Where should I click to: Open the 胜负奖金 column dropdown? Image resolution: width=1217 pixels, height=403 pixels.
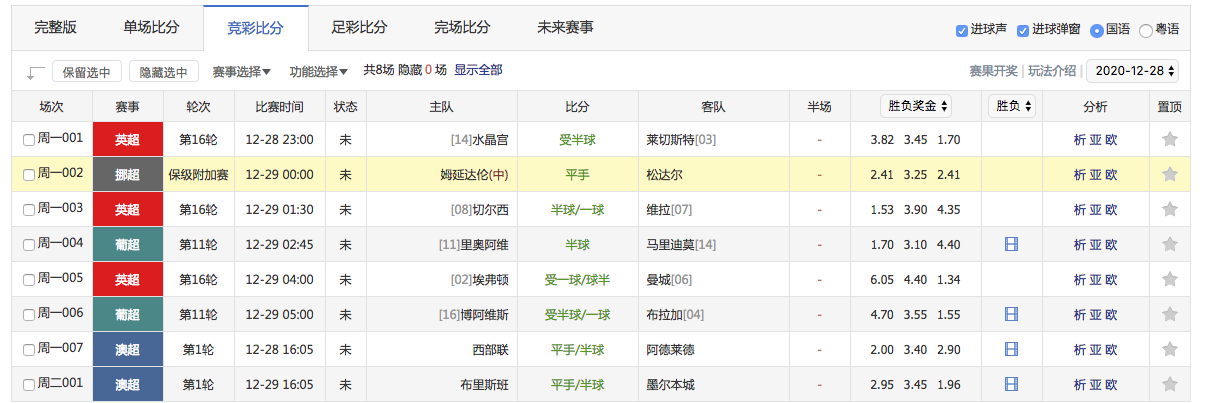click(916, 106)
